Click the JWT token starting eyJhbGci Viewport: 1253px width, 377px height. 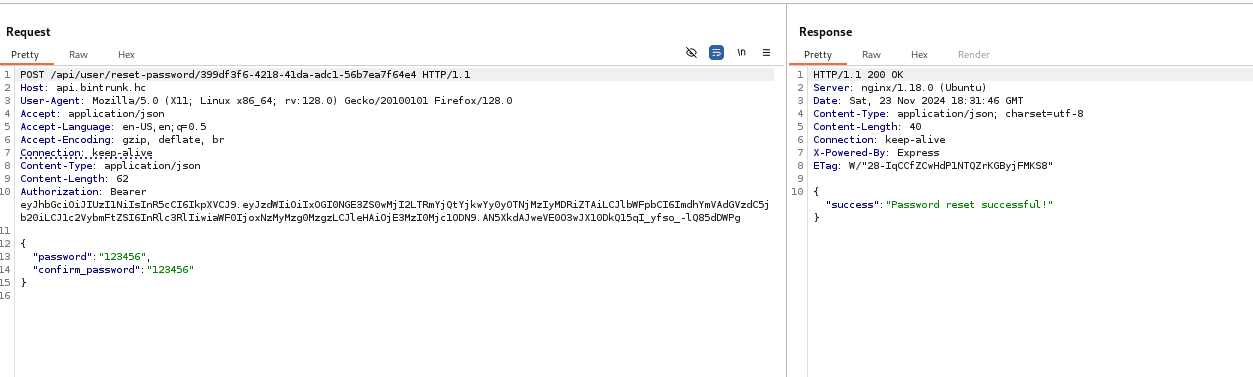394,211
